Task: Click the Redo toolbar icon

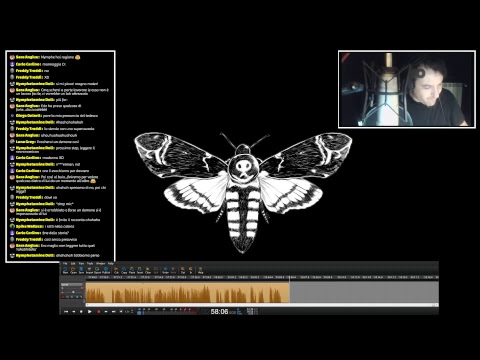Action: tap(173, 270)
